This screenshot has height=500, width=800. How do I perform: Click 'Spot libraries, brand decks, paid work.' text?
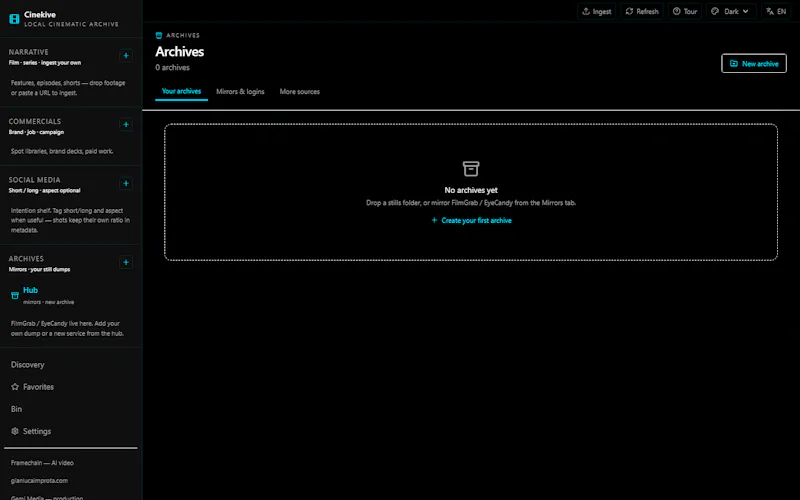[62, 151]
